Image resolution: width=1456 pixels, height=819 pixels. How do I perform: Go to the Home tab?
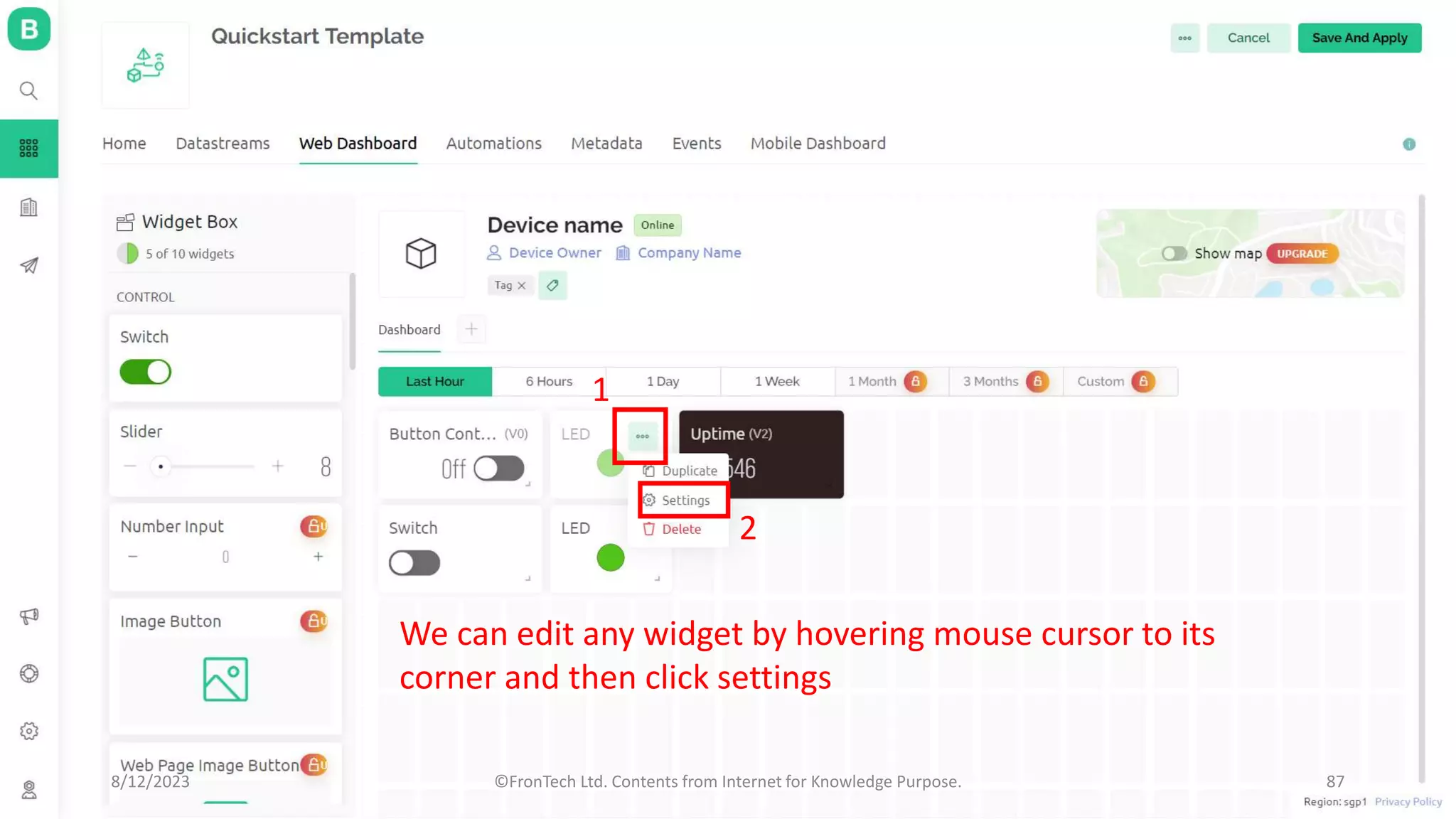coord(124,143)
